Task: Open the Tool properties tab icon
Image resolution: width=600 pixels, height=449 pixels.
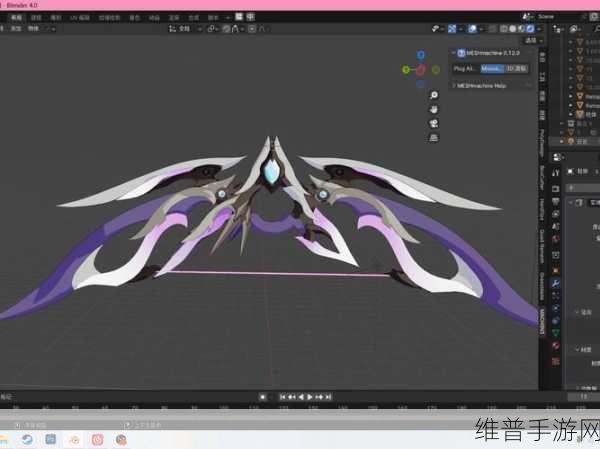Action: [556, 173]
